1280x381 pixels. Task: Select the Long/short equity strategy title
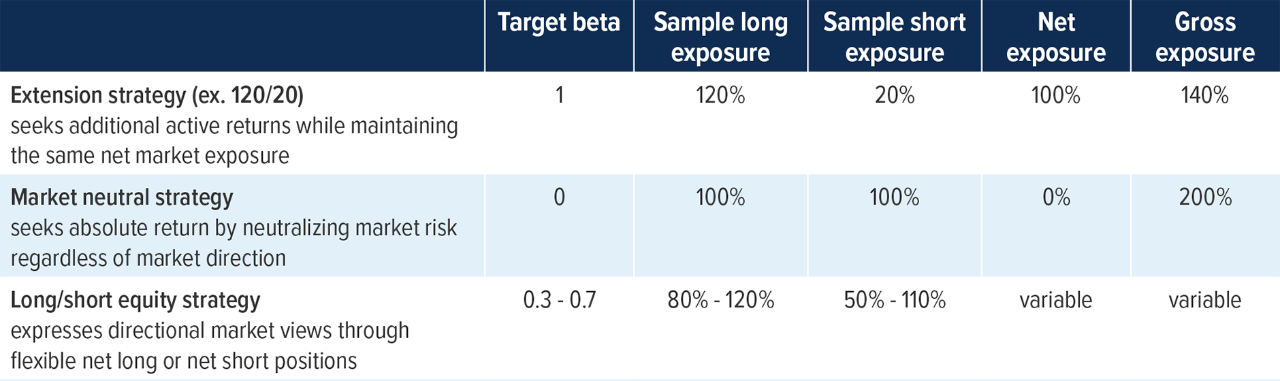(135, 300)
